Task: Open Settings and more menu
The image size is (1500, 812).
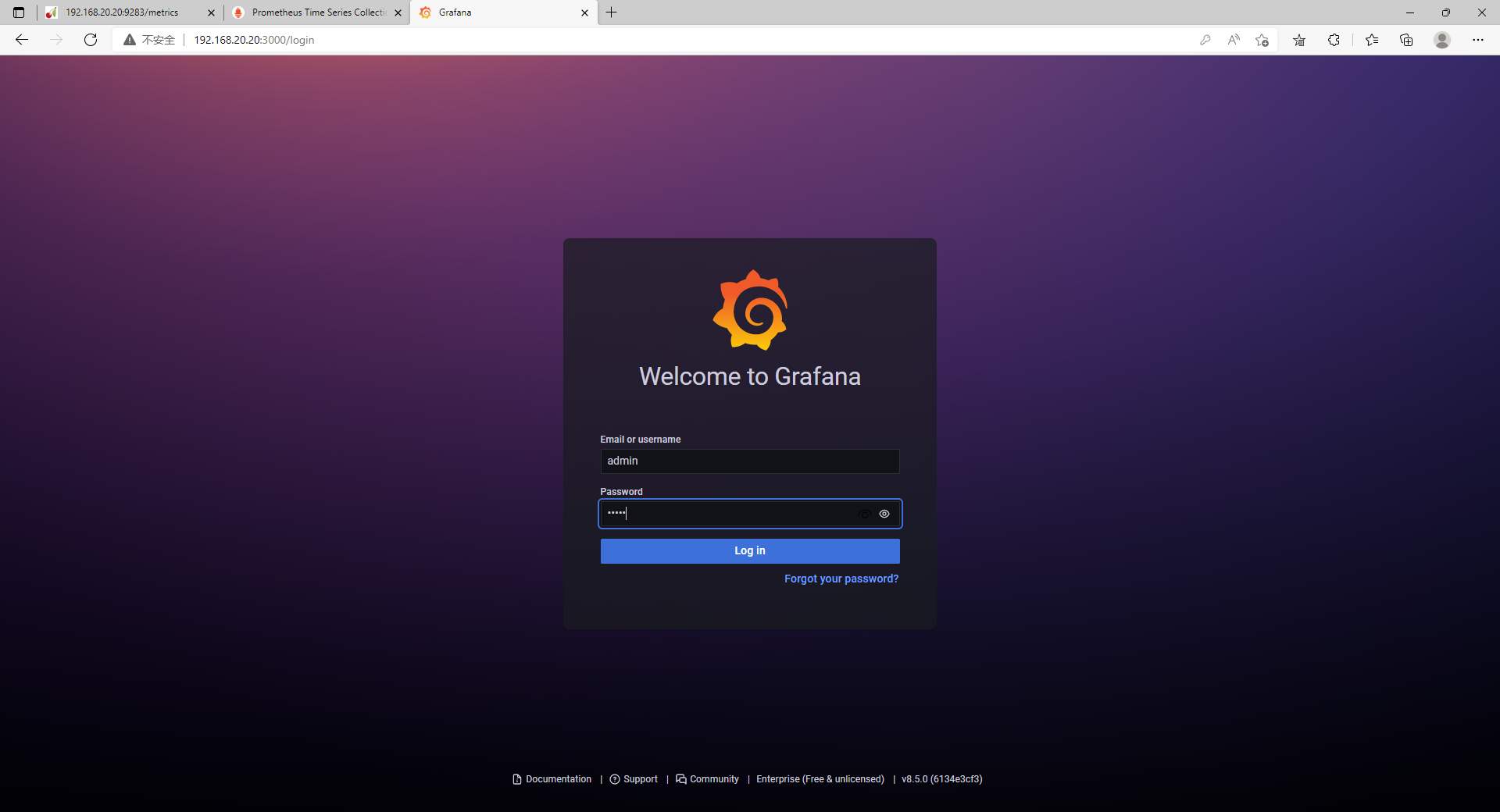Action: point(1478,40)
